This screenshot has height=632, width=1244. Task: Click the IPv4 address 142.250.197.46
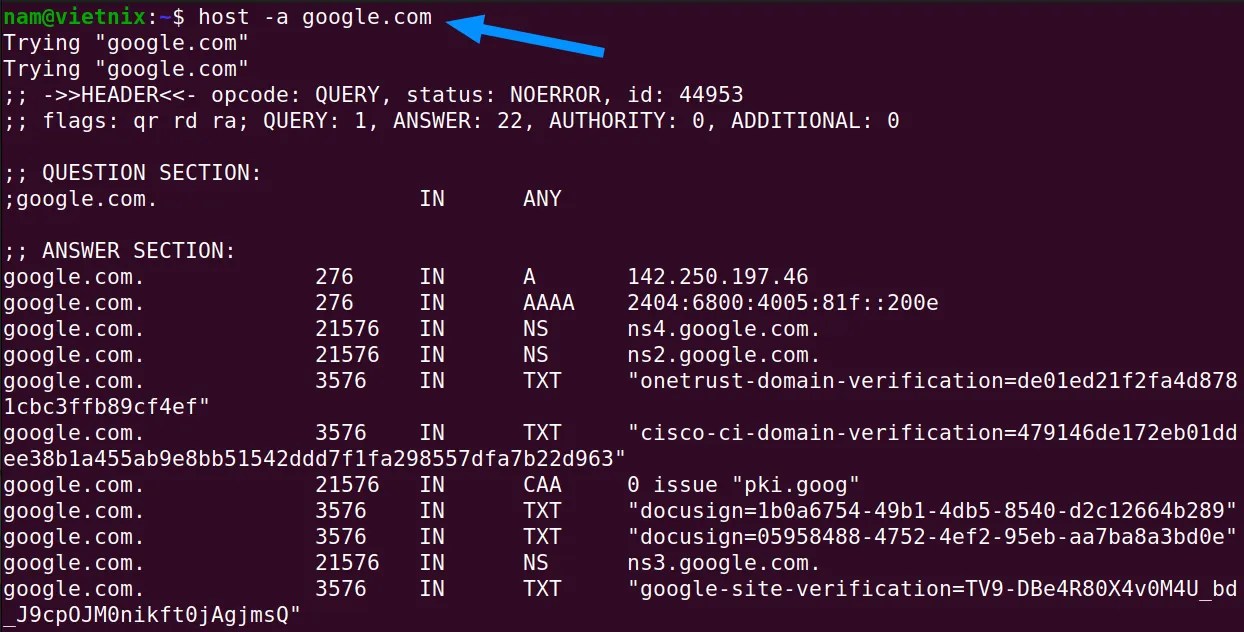pyautogui.click(x=718, y=277)
